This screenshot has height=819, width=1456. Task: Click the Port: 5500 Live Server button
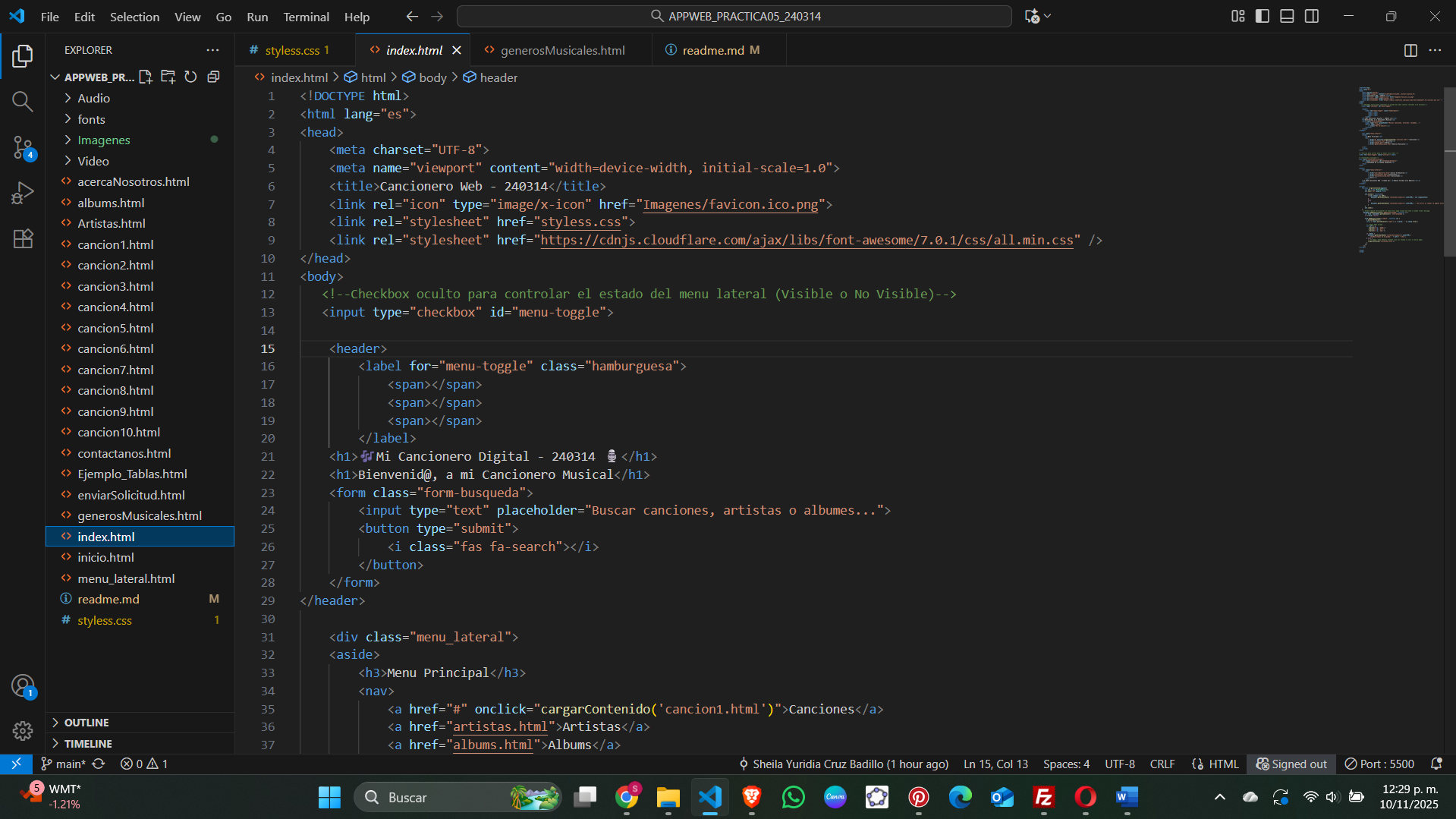pyautogui.click(x=1379, y=764)
